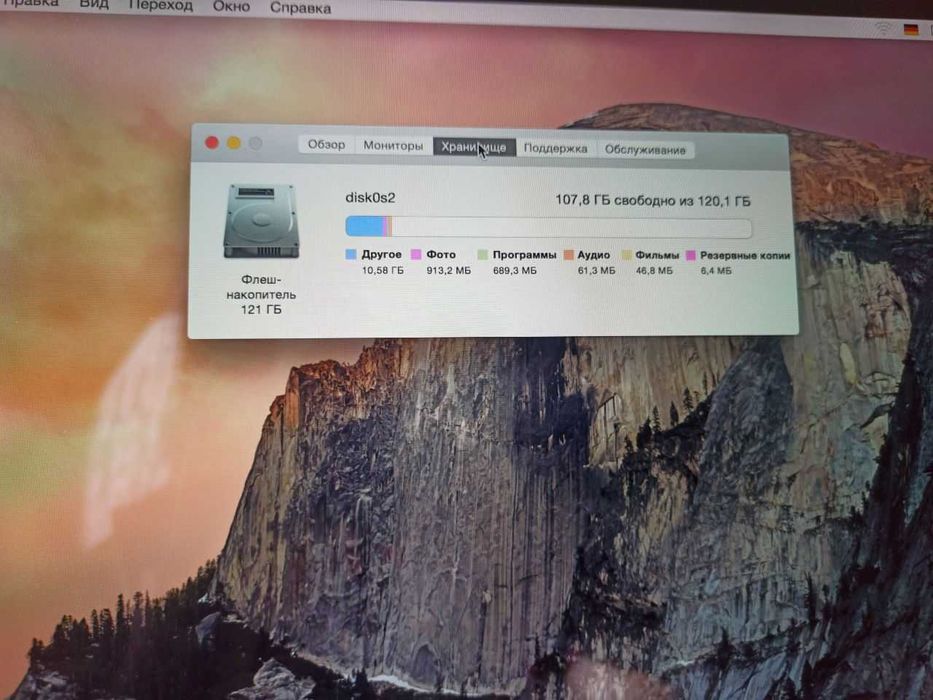Open the Справка menu
Screen dimensions: 933x700
[300, 8]
